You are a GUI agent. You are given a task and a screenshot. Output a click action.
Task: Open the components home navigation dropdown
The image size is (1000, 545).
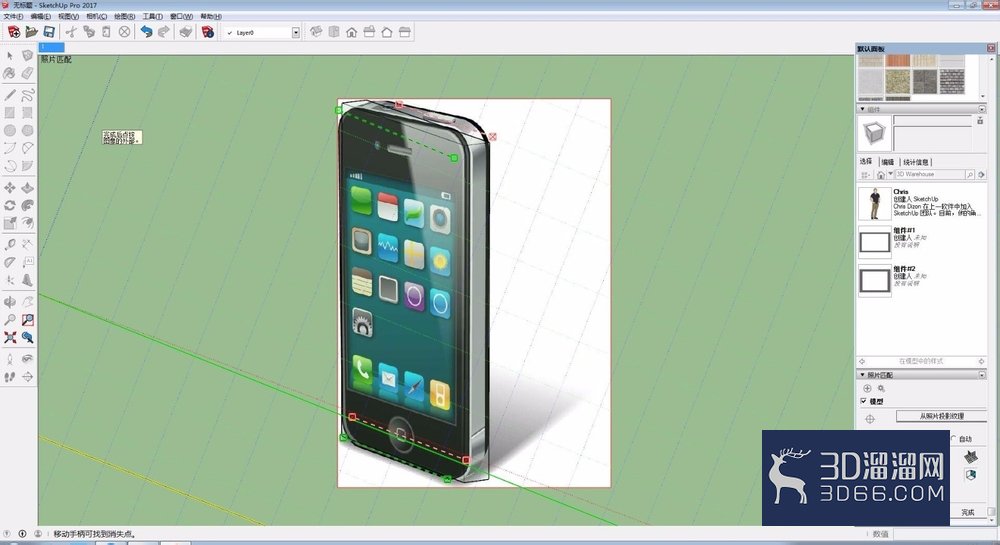coord(890,174)
